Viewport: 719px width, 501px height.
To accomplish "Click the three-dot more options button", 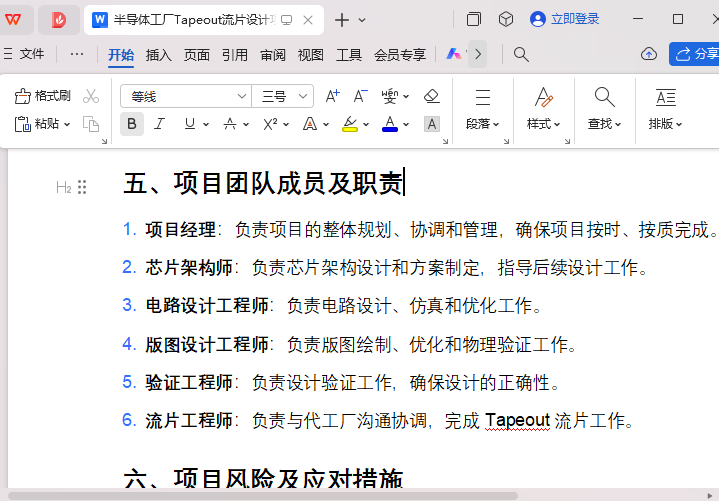I will (77, 54).
